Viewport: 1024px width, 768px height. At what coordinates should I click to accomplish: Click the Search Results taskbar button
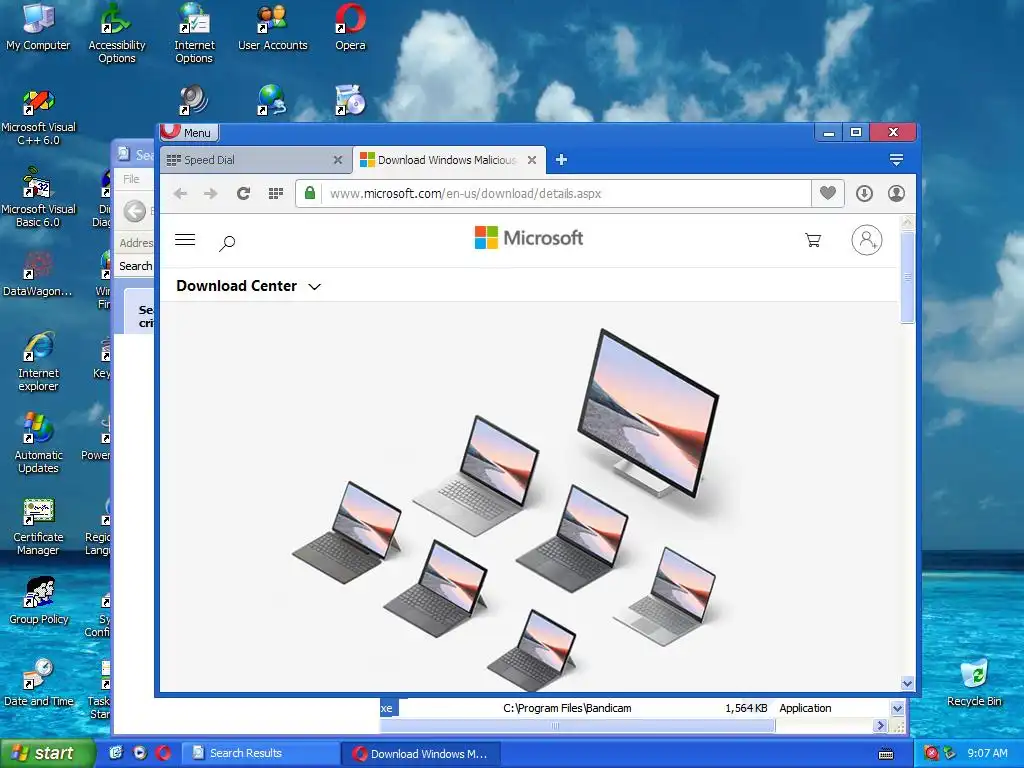[x=260, y=754]
